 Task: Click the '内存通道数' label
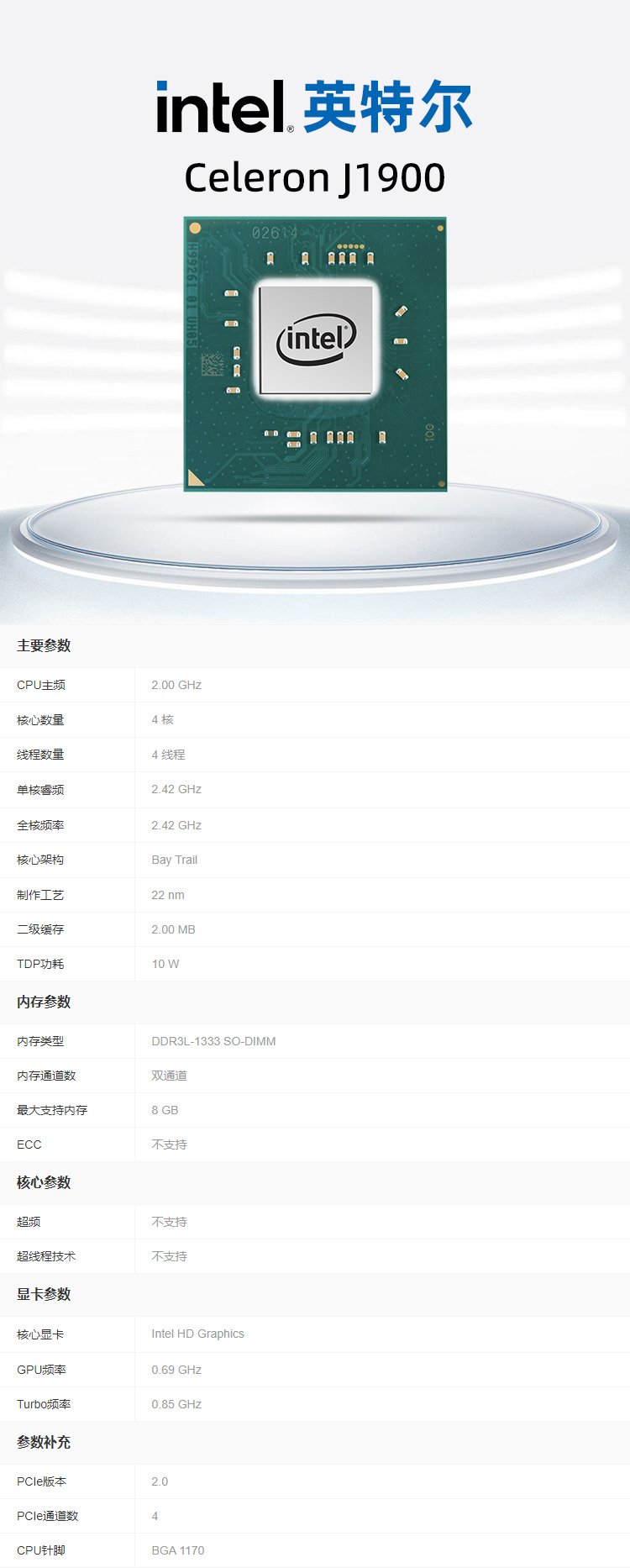[46, 1076]
